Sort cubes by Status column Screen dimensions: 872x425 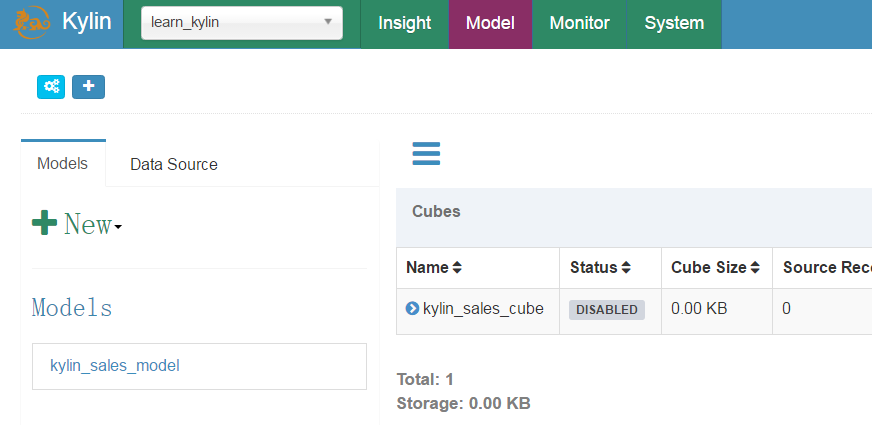point(600,268)
